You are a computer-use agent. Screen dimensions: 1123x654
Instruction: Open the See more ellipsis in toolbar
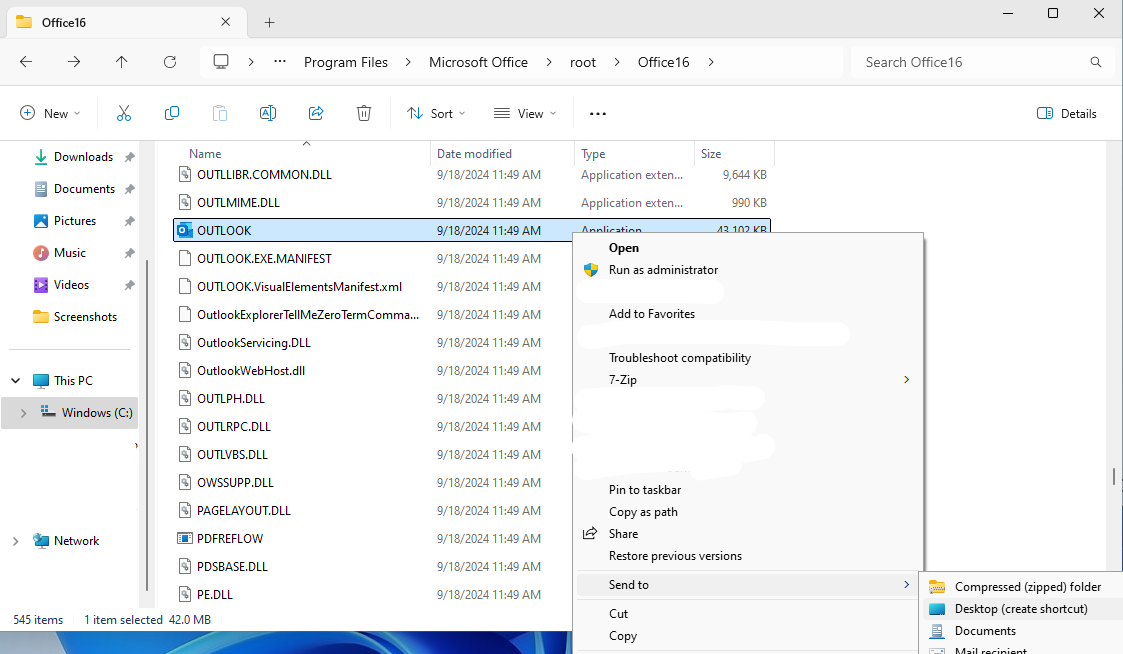pyautogui.click(x=598, y=113)
